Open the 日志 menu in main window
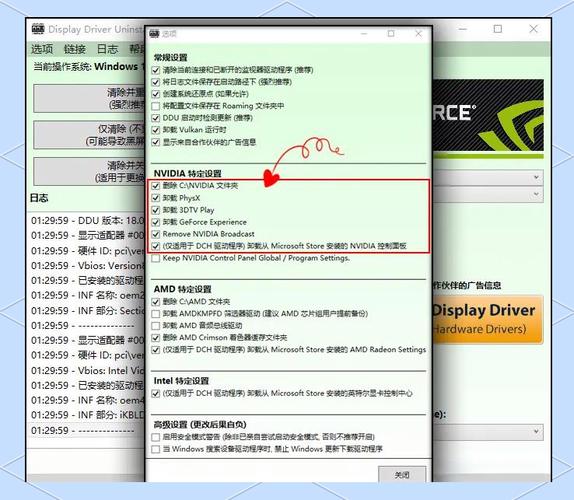This screenshot has height=500, width=574. (x=107, y=49)
